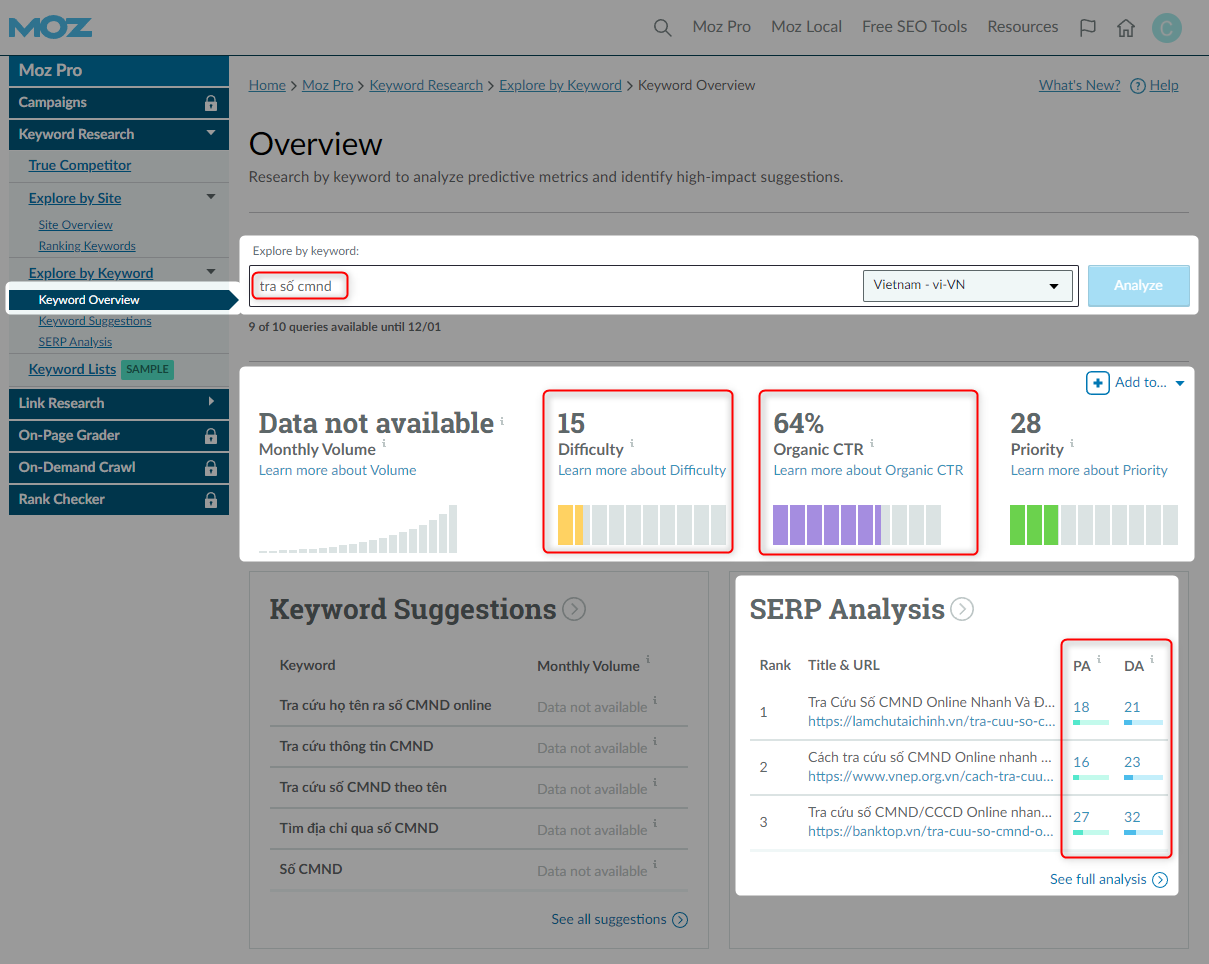This screenshot has height=964, width=1209.
Task: Open True Competitor in the sidebar
Action: pyautogui.click(x=80, y=165)
